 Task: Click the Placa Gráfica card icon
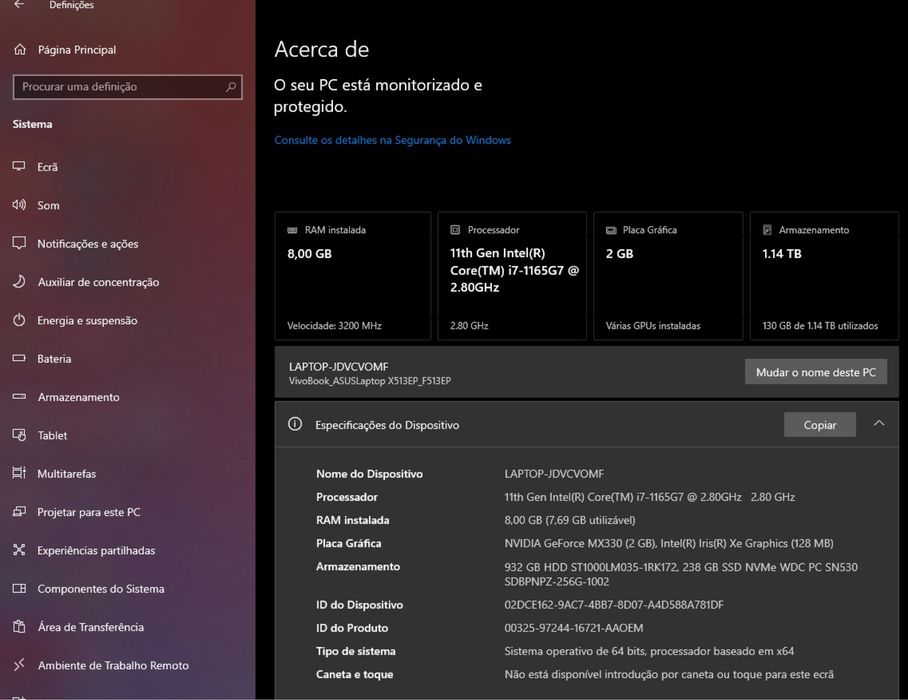pos(611,230)
